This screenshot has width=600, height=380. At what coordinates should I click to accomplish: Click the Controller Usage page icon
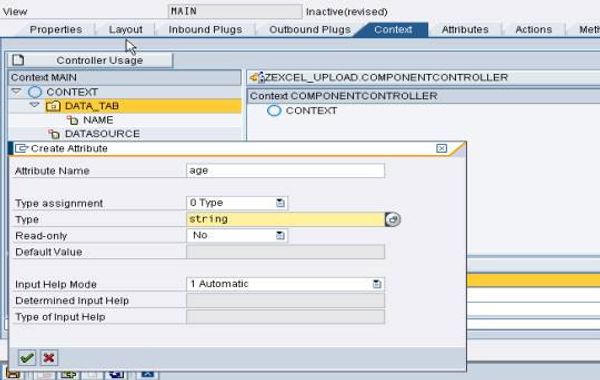(x=18, y=60)
